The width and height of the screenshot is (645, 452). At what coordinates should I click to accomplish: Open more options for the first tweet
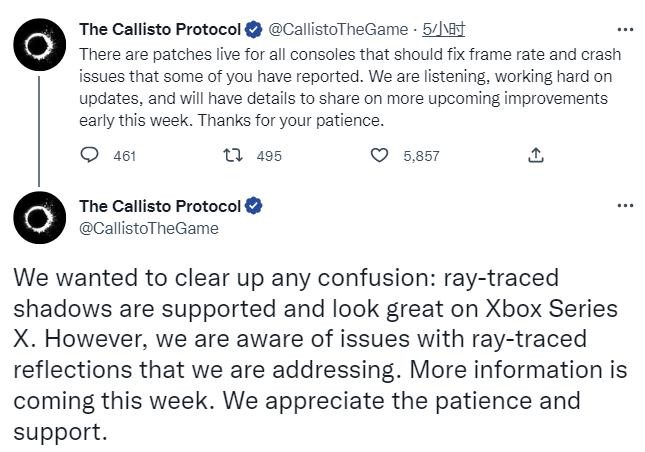tap(625, 28)
